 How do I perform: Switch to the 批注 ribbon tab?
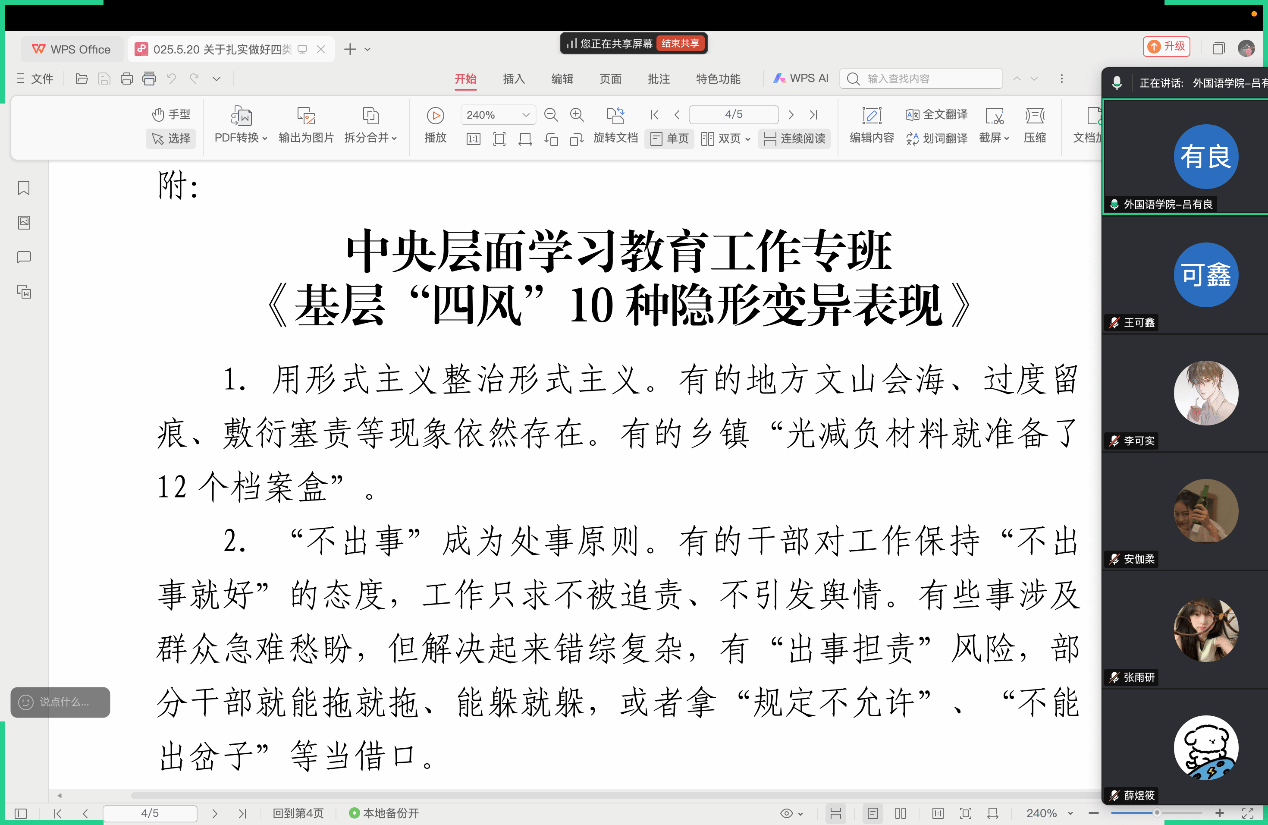point(659,79)
